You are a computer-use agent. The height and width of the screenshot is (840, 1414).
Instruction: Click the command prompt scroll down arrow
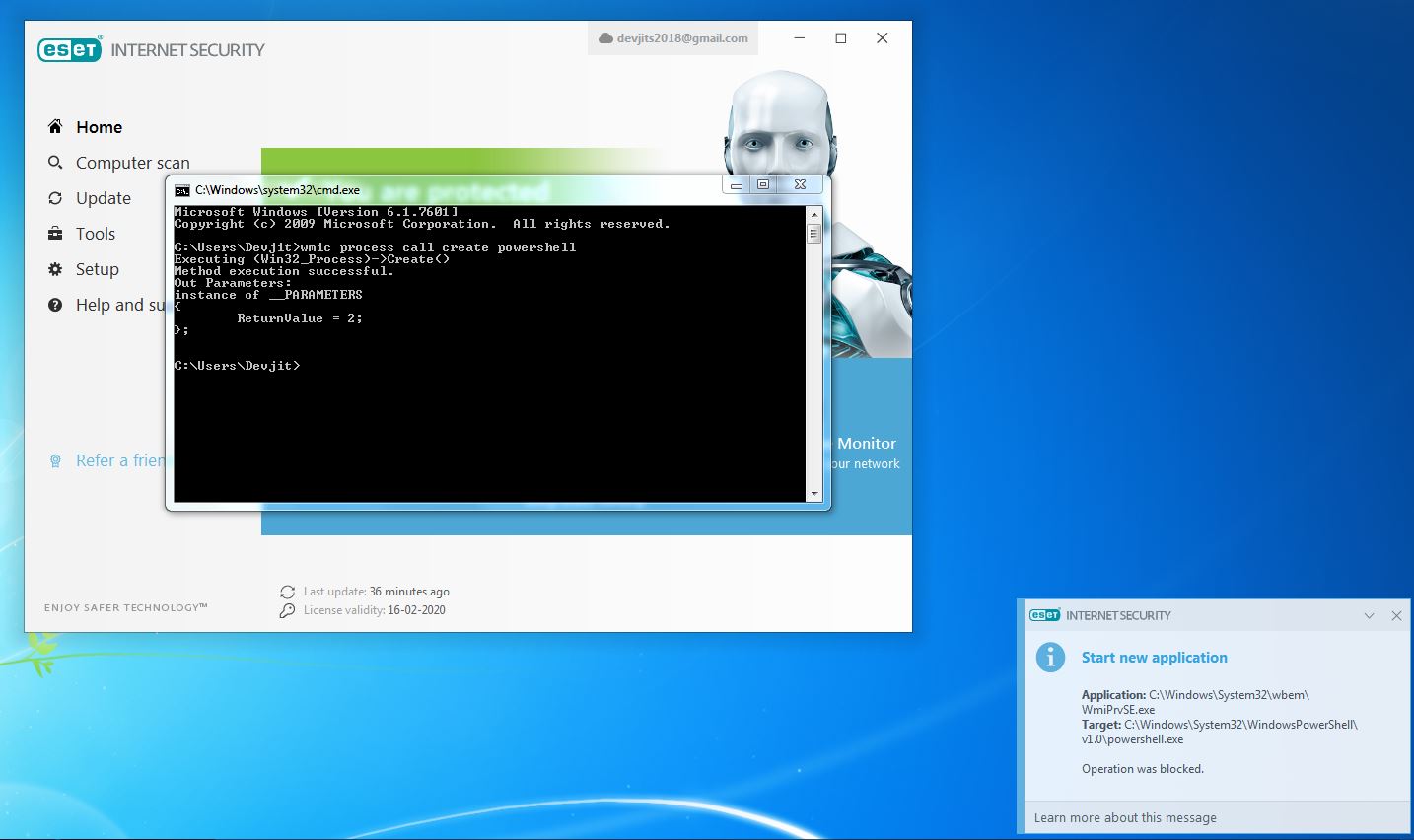pos(814,494)
